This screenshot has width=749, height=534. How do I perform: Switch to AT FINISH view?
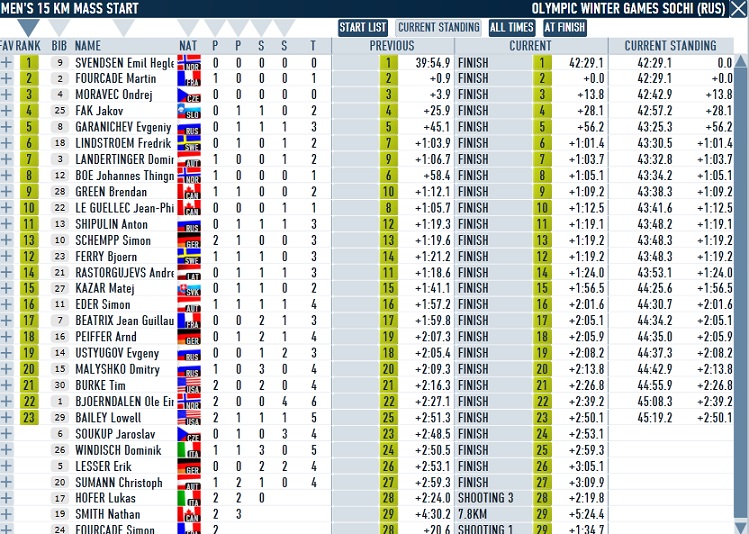(565, 27)
